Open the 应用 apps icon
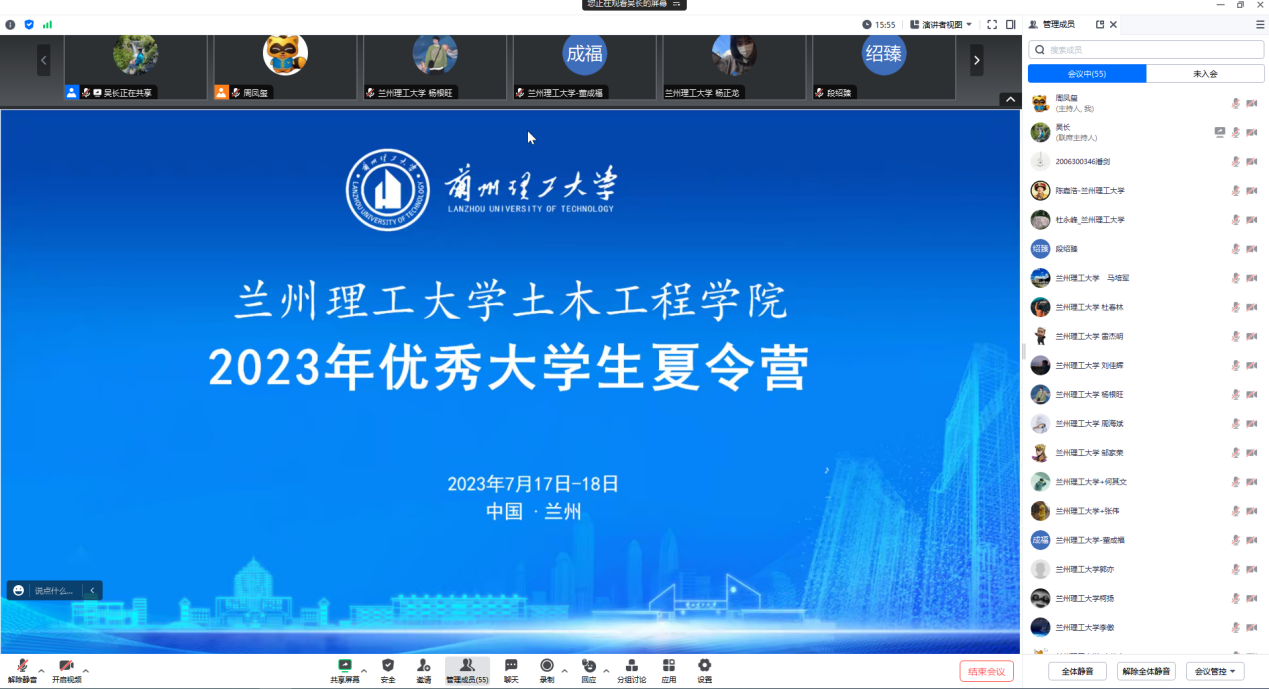 (669, 667)
